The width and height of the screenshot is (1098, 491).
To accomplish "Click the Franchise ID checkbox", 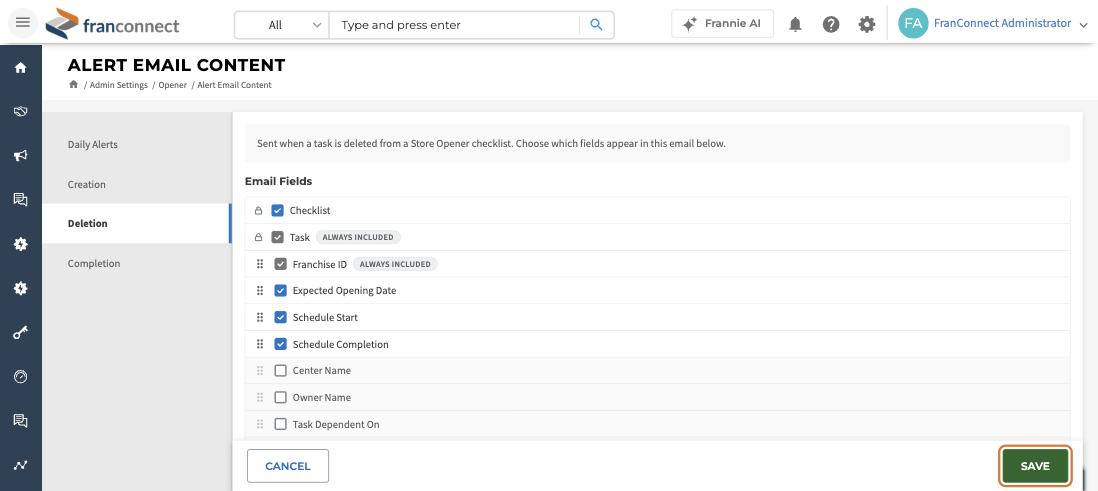I will point(280,264).
